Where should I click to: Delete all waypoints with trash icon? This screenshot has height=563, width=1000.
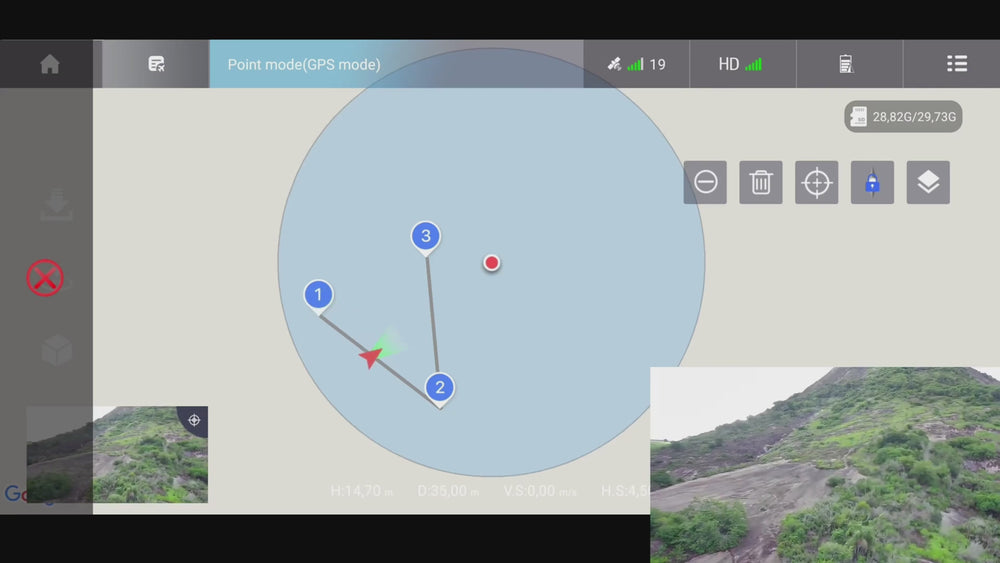(761, 183)
